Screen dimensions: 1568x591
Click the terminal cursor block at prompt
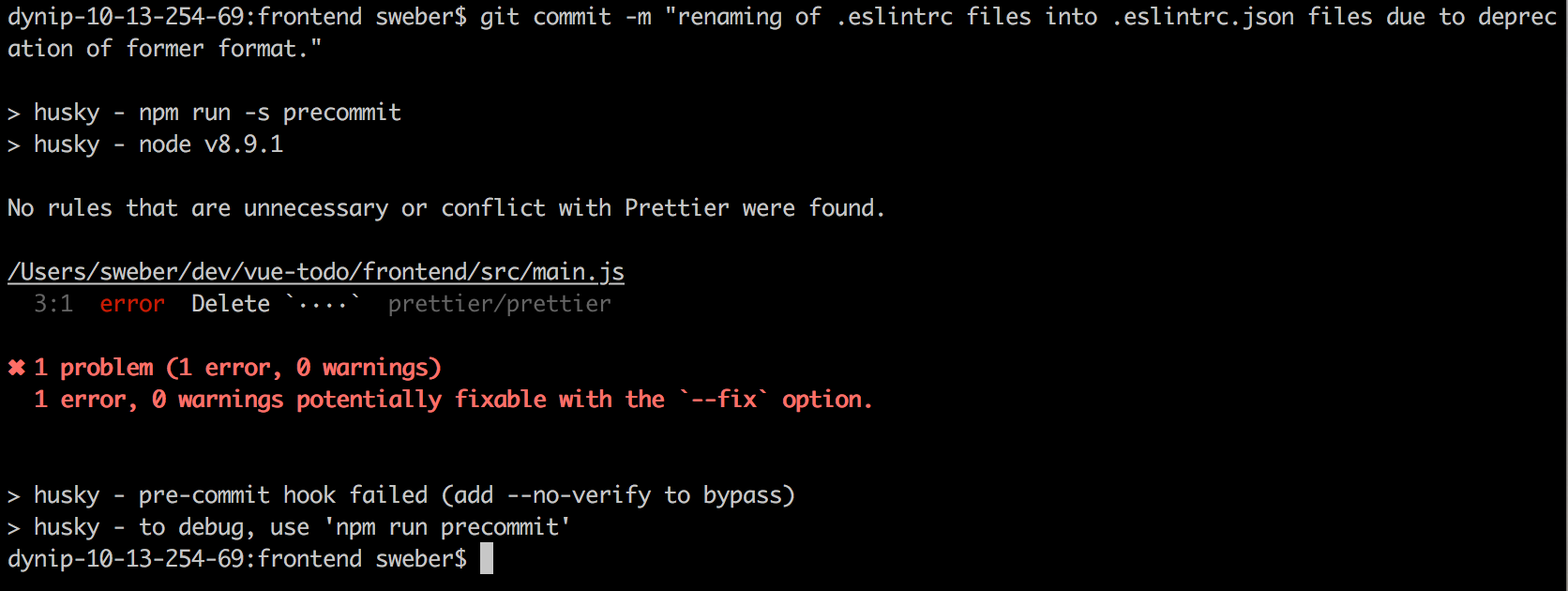click(486, 558)
